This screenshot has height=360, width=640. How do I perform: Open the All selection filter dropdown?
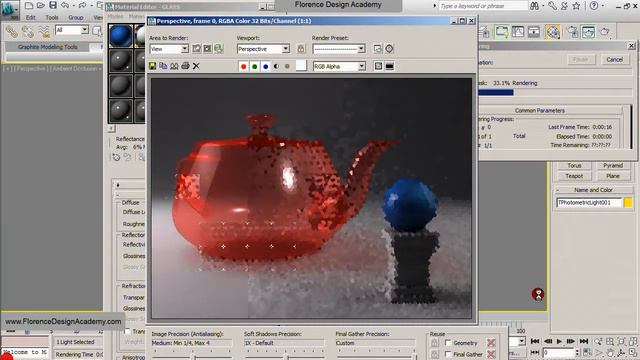[x=84, y=30]
